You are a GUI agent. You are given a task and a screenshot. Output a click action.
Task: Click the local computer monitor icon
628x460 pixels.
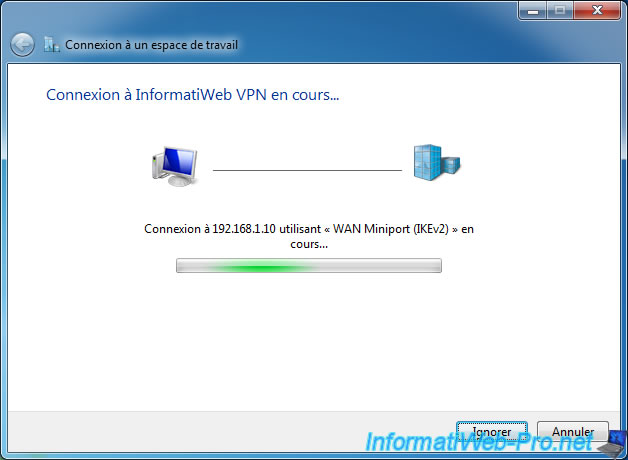point(175,166)
